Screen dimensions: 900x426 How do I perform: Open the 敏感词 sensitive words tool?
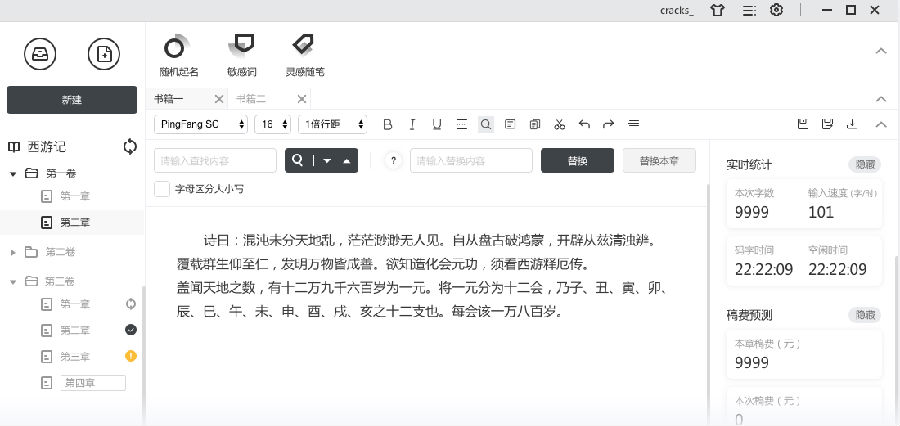coord(242,55)
